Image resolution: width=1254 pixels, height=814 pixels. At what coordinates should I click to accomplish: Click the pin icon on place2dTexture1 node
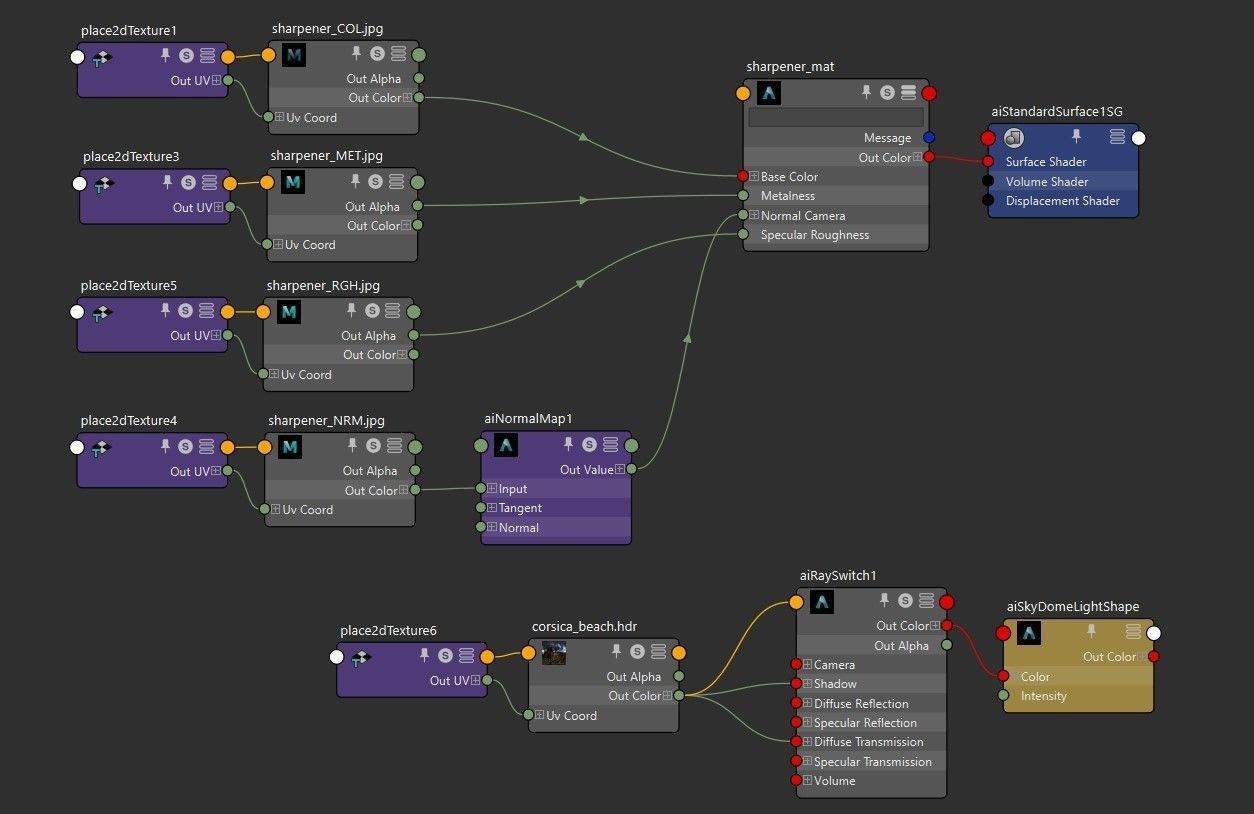tap(167, 57)
